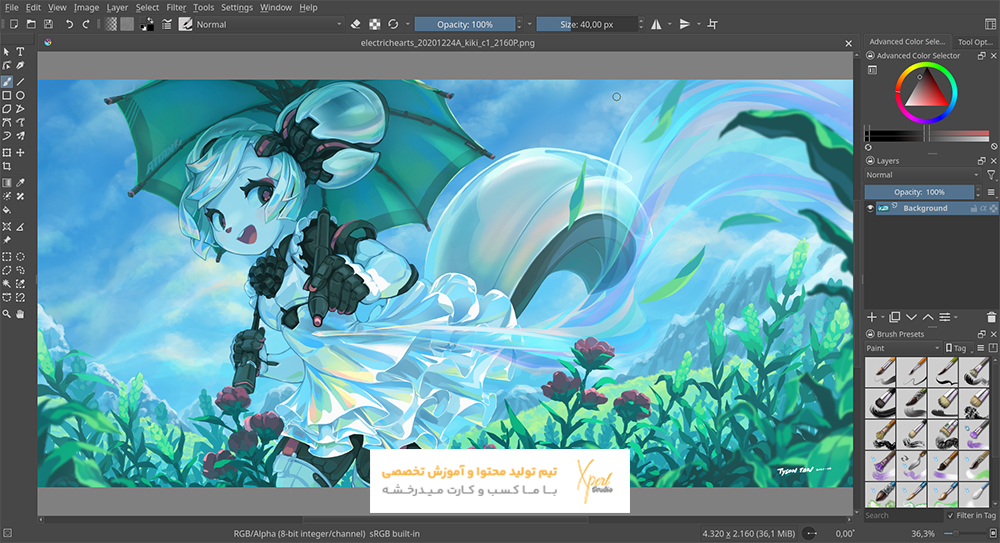Select the Line tool
Screen dimensions: 1000x543
(x=20, y=81)
